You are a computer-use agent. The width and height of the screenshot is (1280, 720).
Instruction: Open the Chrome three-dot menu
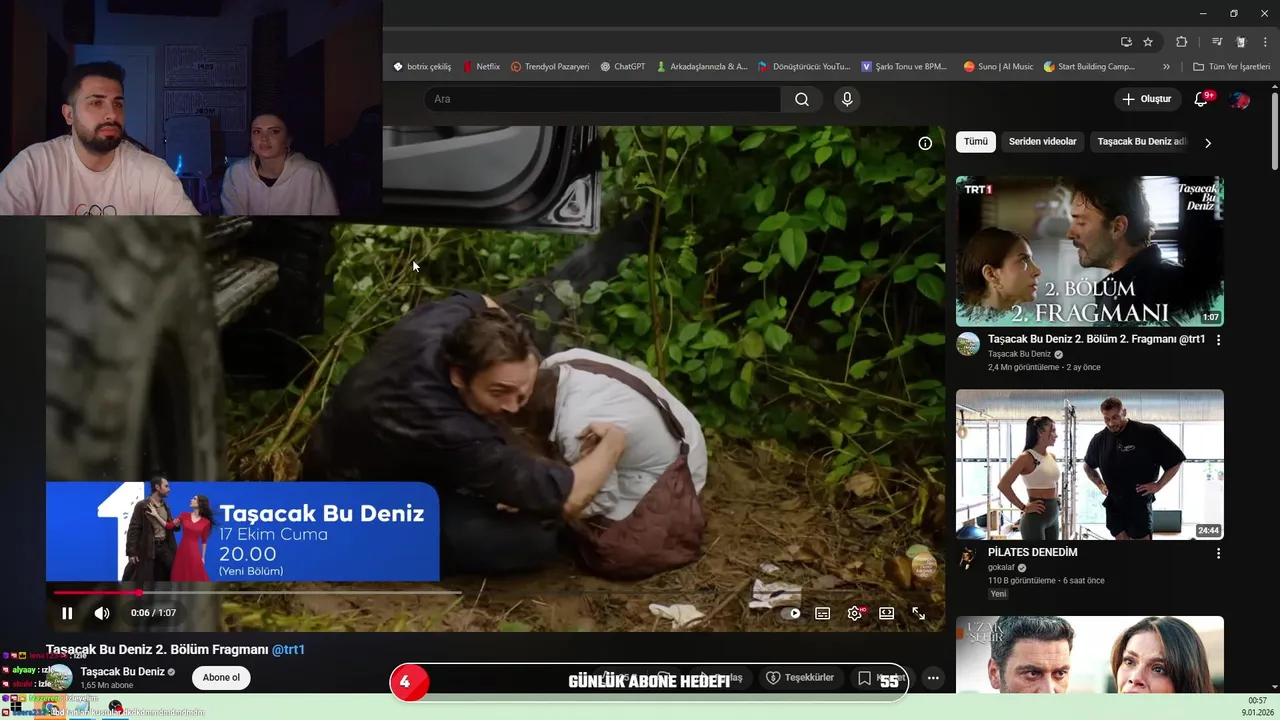(1265, 42)
